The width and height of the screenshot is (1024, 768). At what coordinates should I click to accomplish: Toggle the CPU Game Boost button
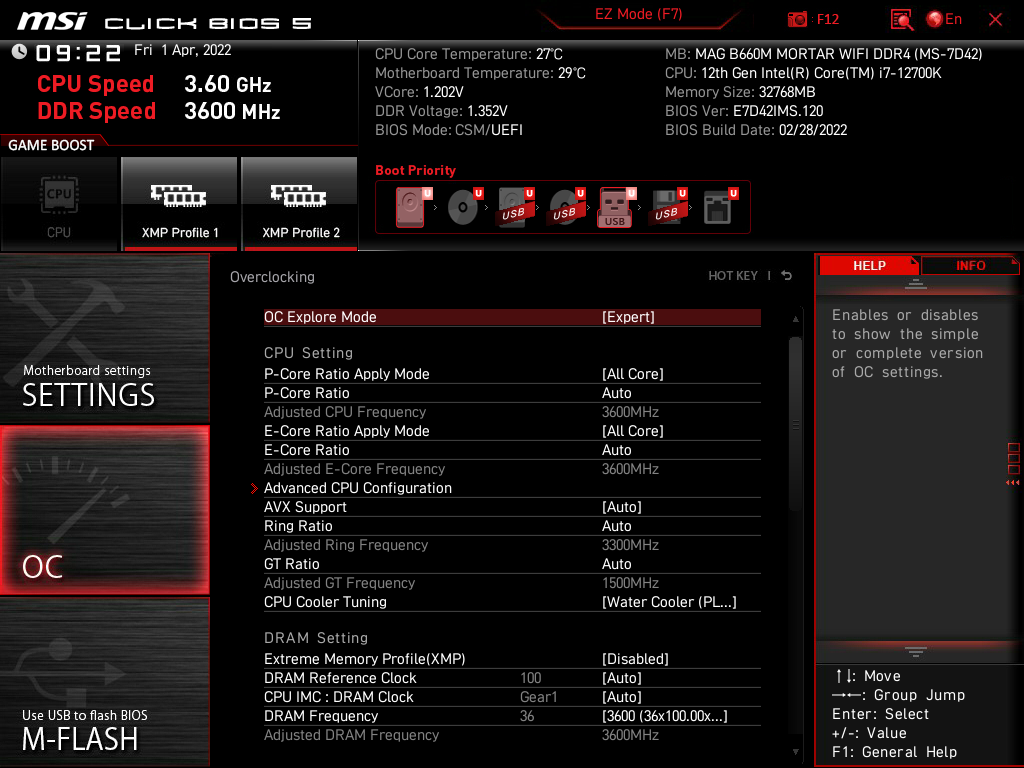click(x=59, y=204)
